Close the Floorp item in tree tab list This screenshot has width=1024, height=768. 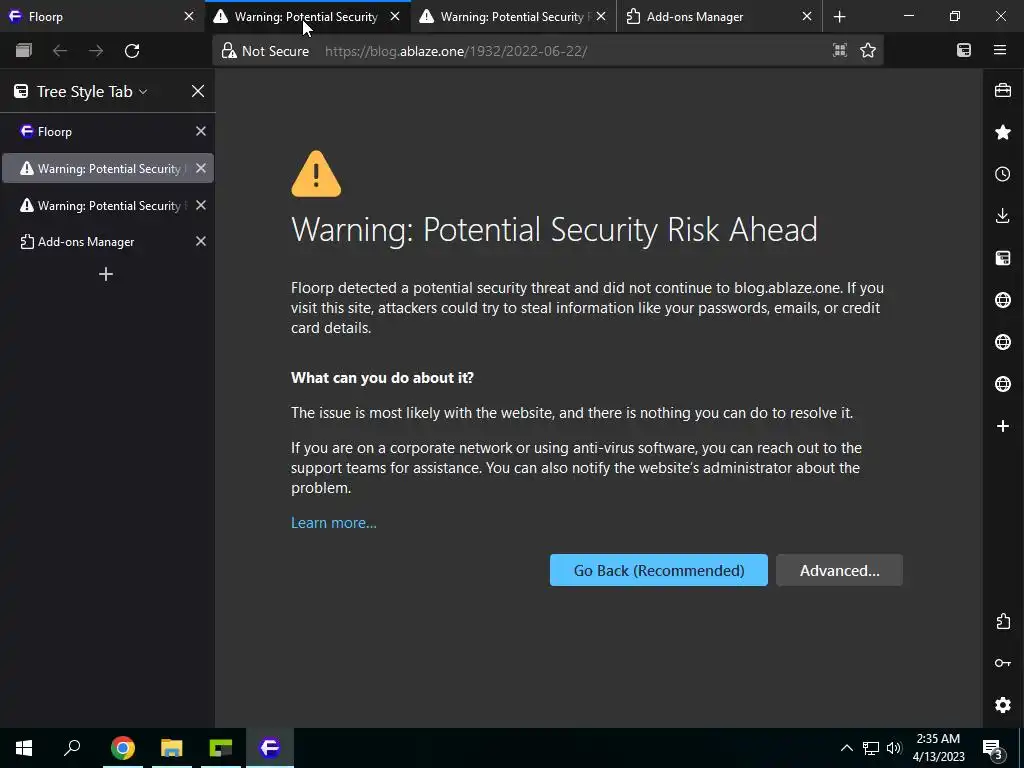point(200,131)
